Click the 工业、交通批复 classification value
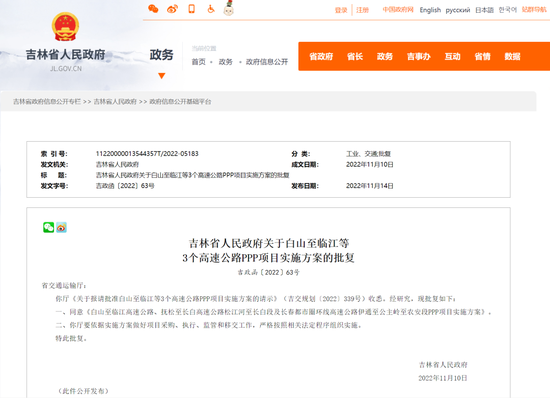 click(369, 154)
